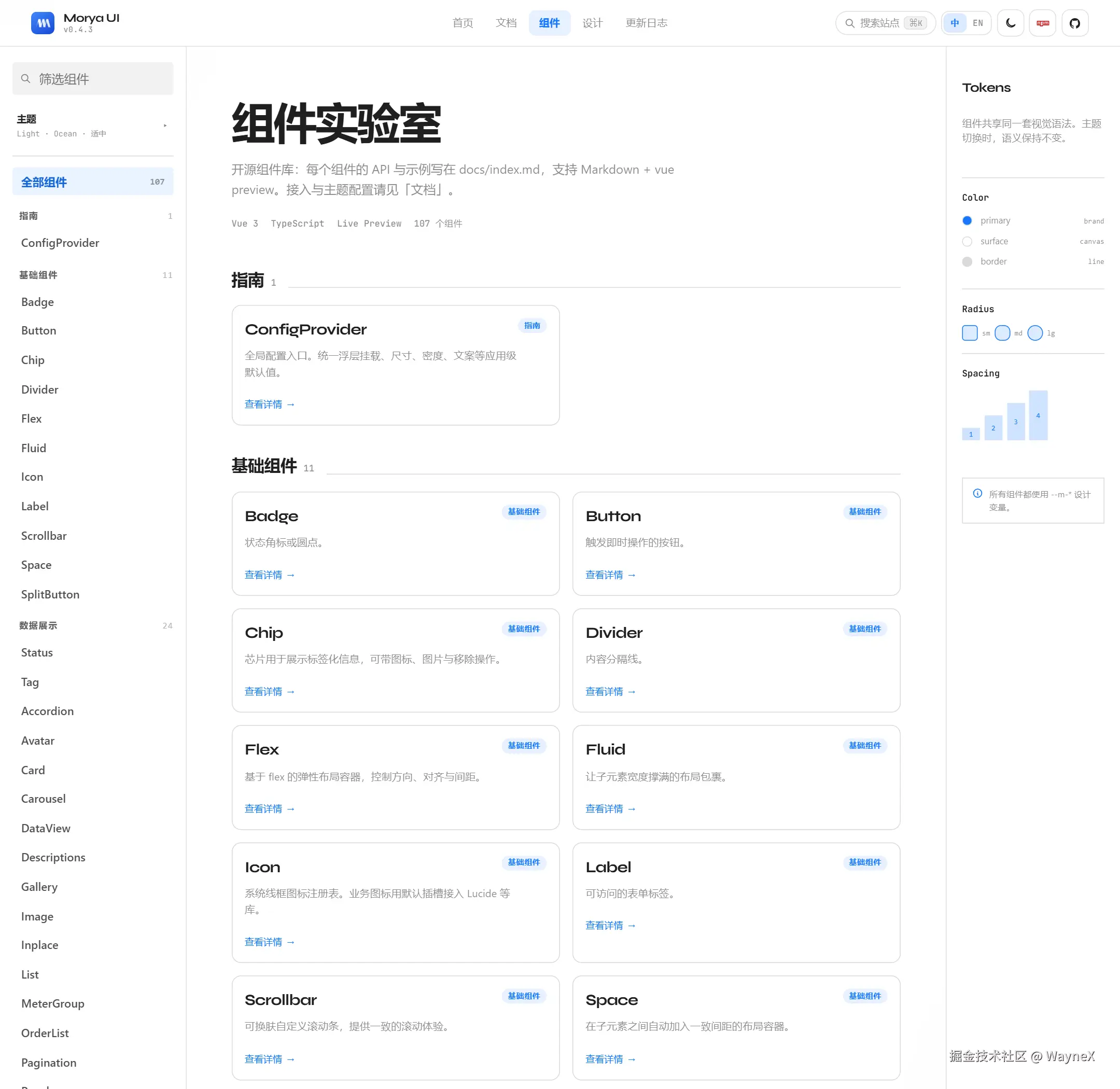The width and height of the screenshot is (1120, 1089).
Task: Click the 指南 tag on ConfigProvider card
Action: [531, 326]
